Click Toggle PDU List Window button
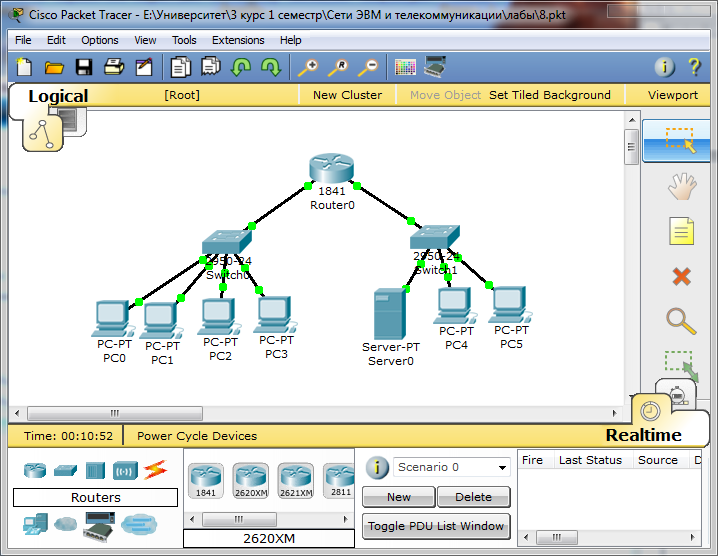 (x=436, y=526)
